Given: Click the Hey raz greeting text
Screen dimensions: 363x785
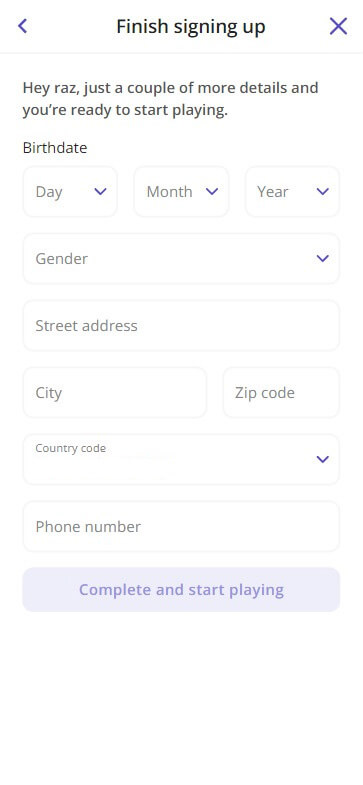Looking at the screenshot, I should tap(171, 99).
